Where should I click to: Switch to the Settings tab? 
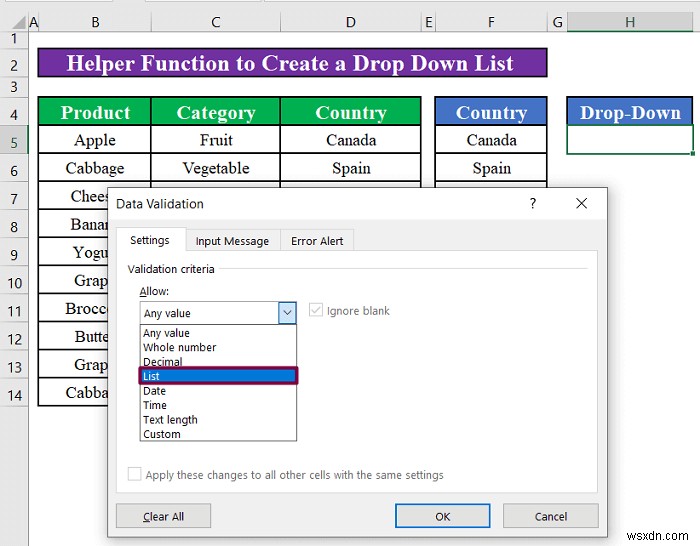point(150,240)
